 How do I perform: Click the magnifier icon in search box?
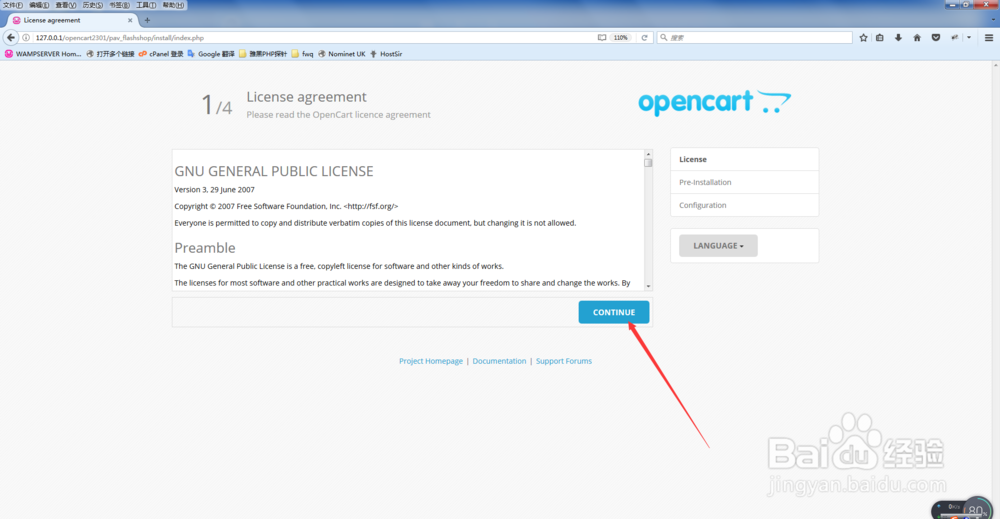point(663,38)
